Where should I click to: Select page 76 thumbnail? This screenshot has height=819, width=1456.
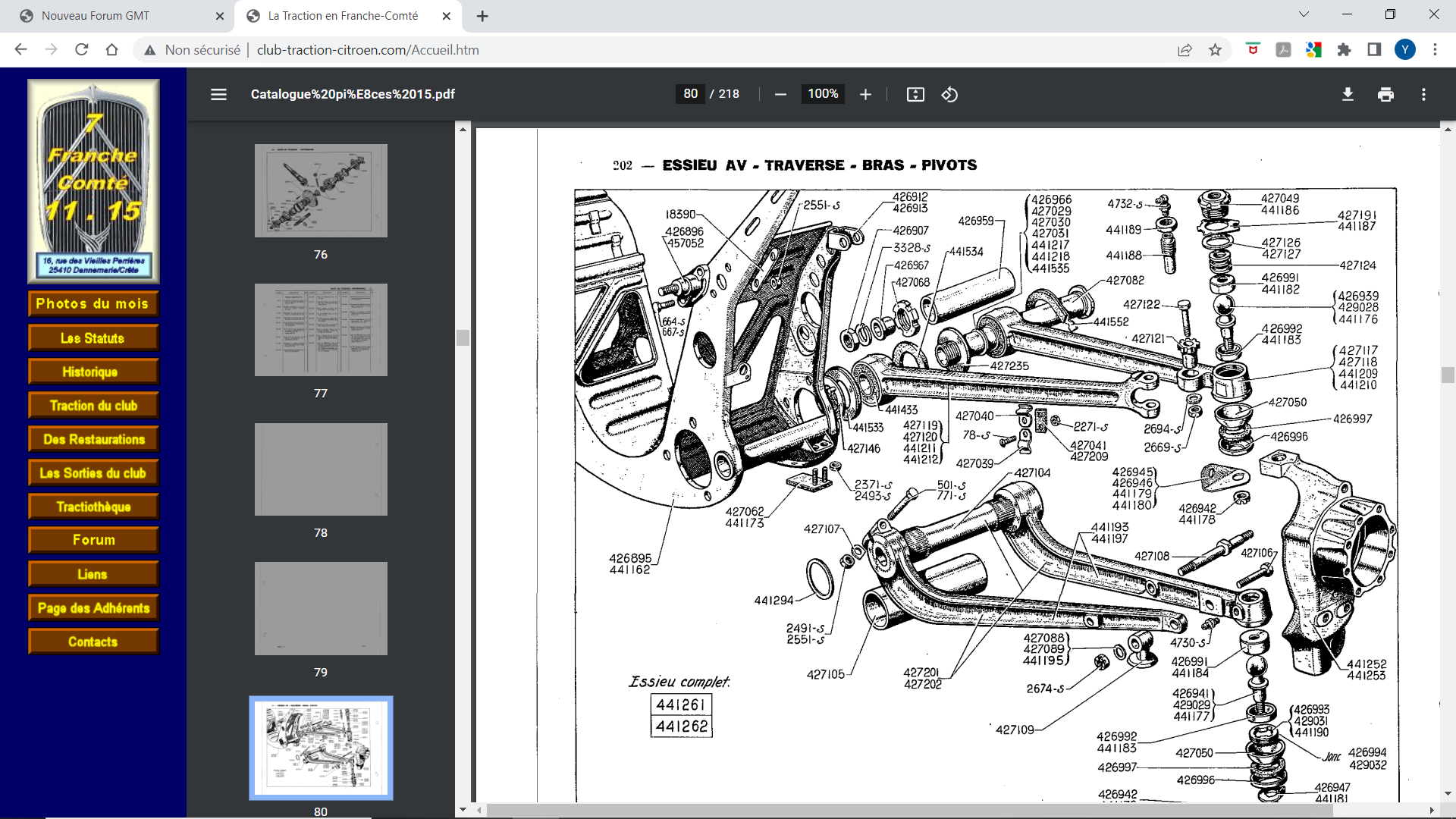point(321,190)
